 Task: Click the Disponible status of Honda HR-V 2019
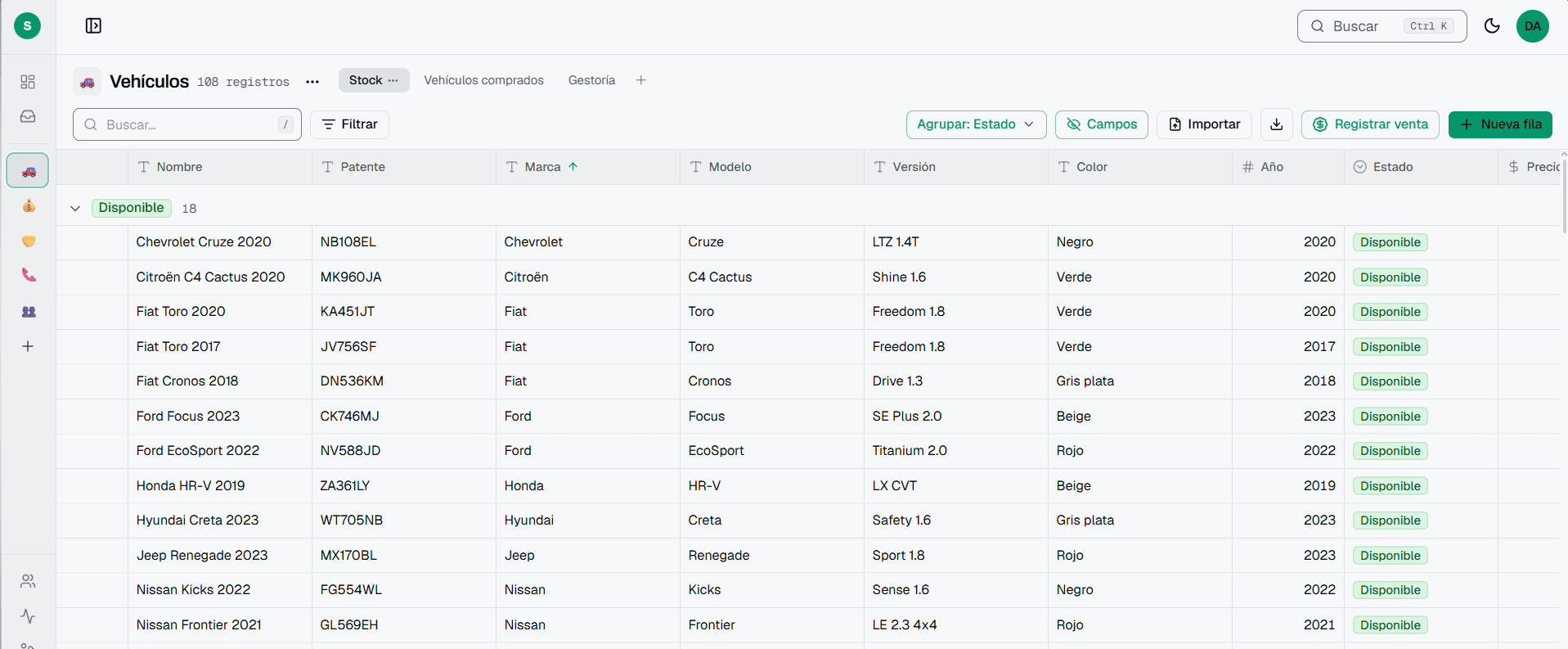(1391, 486)
